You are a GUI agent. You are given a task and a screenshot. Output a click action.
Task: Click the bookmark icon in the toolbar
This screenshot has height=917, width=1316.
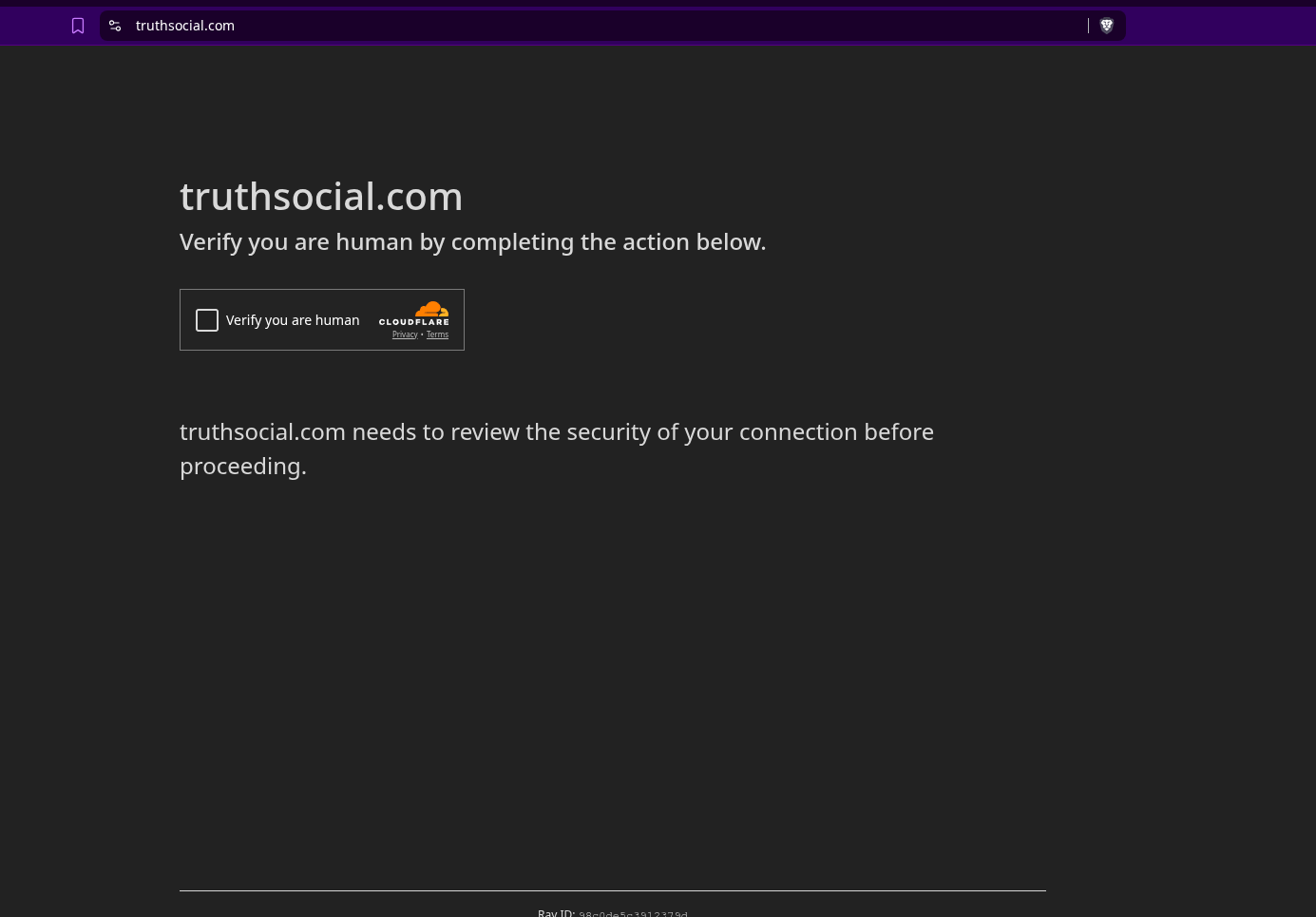pyautogui.click(x=78, y=26)
